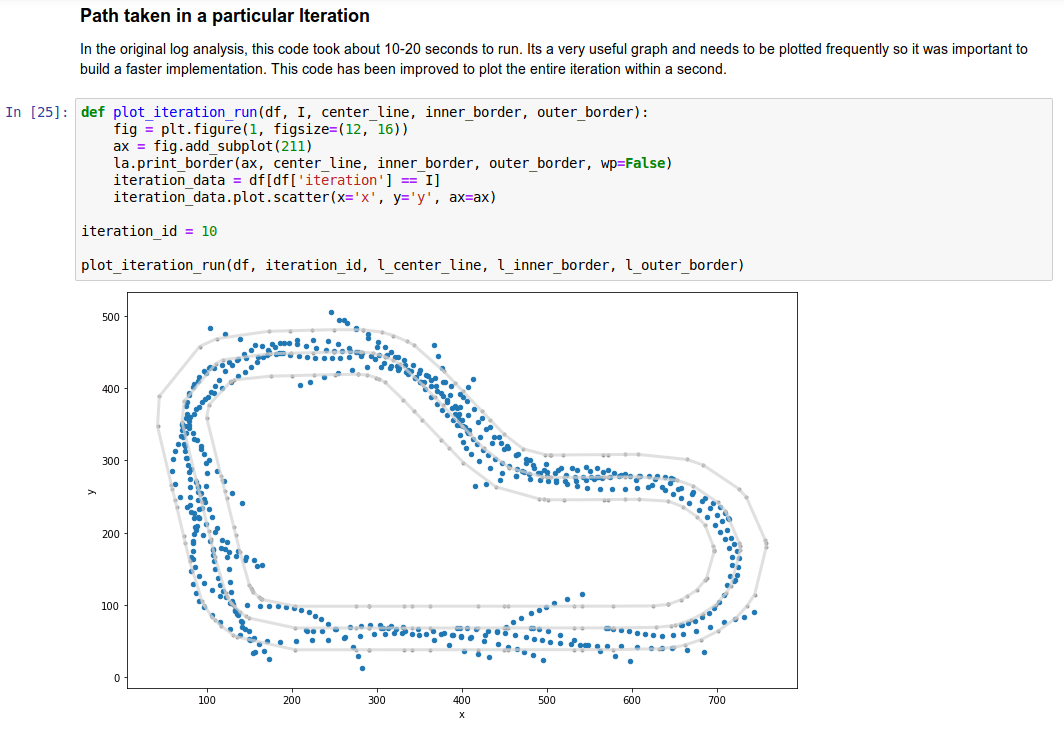Click the "Path taken in a particular Iteration" heading
The width and height of the screenshot is (1064, 734).
click(224, 16)
